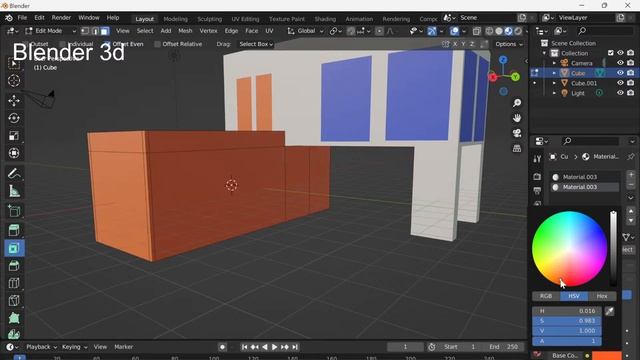Collapse the Collection in outliner

click(544, 53)
